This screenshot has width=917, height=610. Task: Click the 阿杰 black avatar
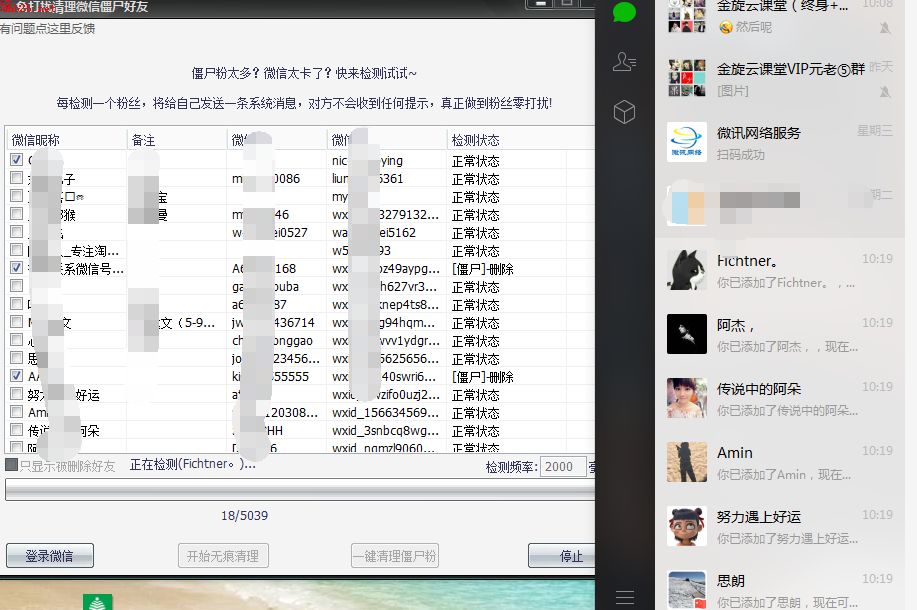687,334
